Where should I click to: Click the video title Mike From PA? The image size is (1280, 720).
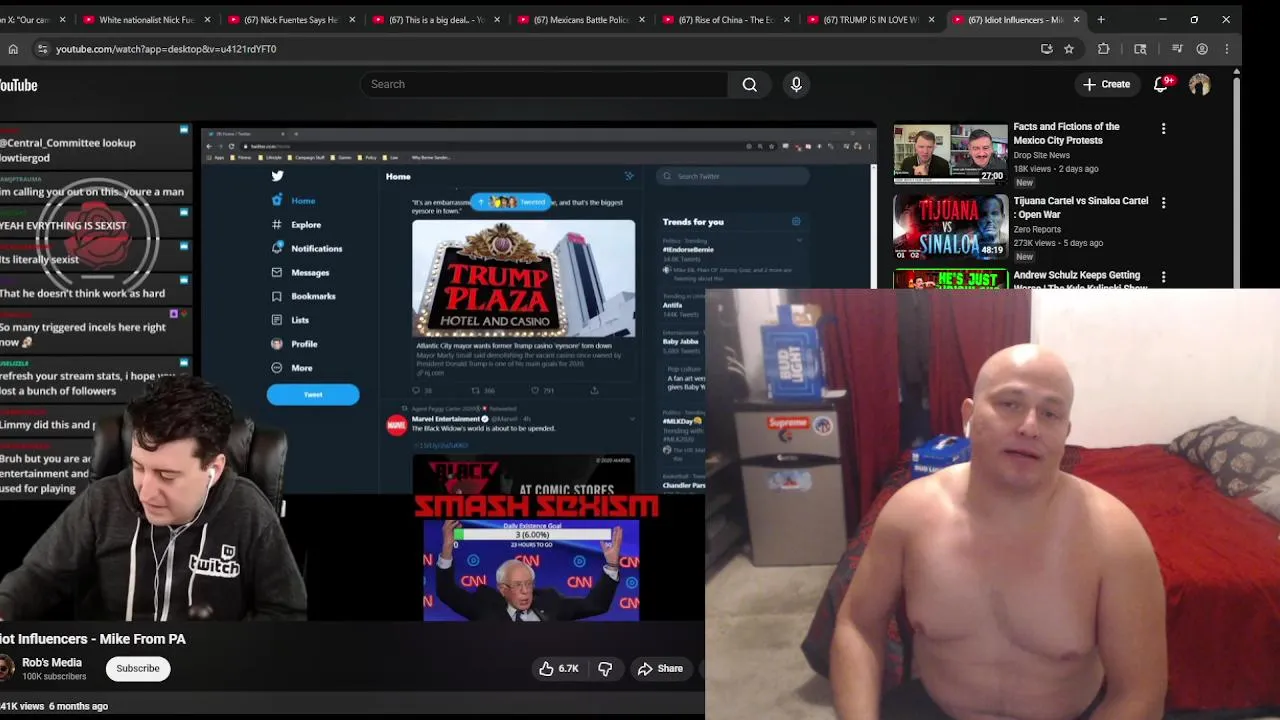93,639
